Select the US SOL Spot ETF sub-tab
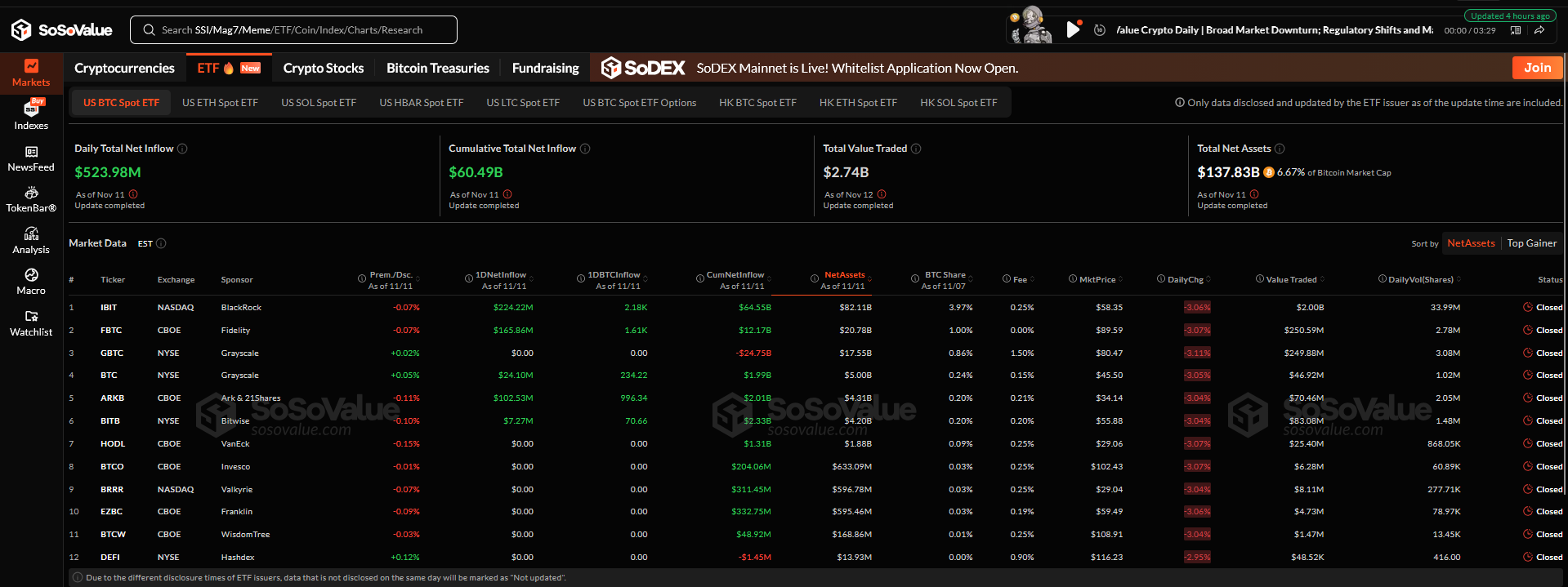The height and width of the screenshot is (587, 1568). (319, 103)
